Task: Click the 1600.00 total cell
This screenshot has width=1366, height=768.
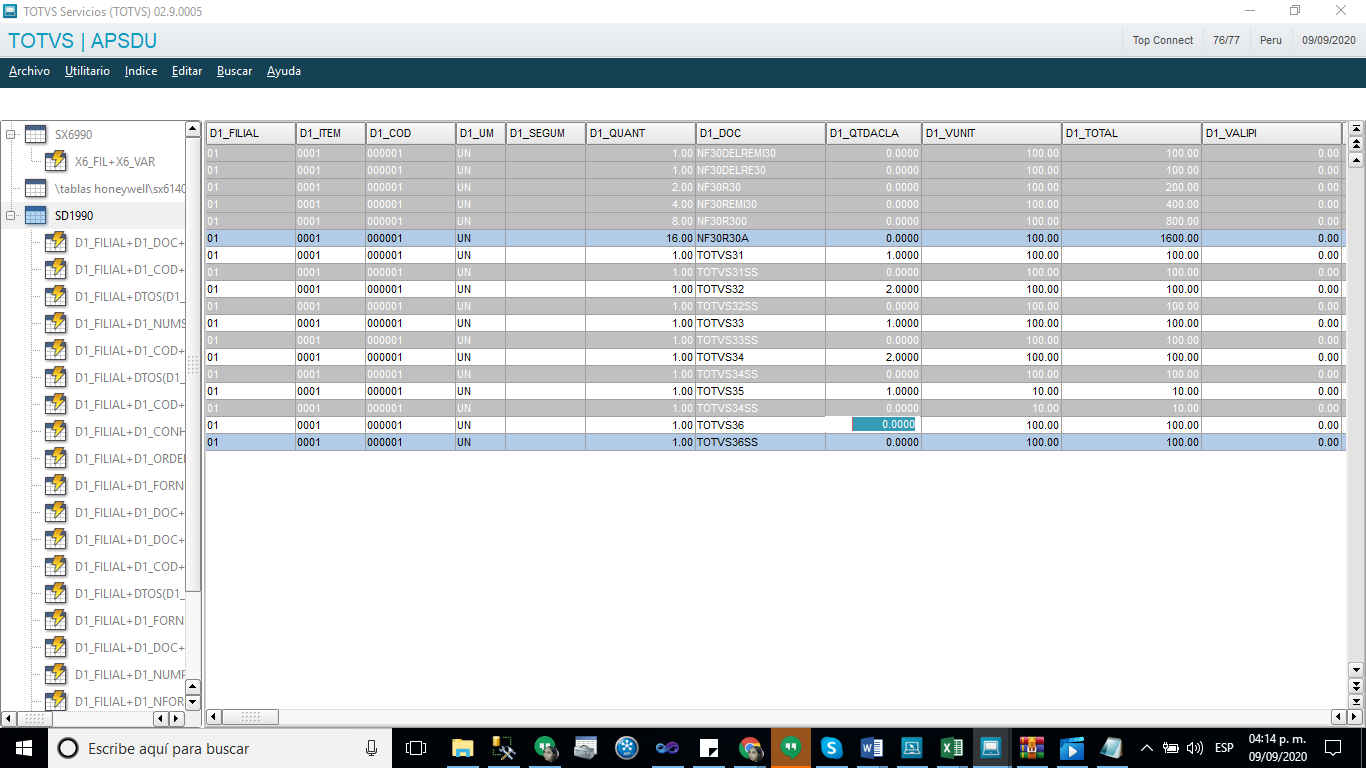Action: pyautogui.click(x=1132, y=238)
